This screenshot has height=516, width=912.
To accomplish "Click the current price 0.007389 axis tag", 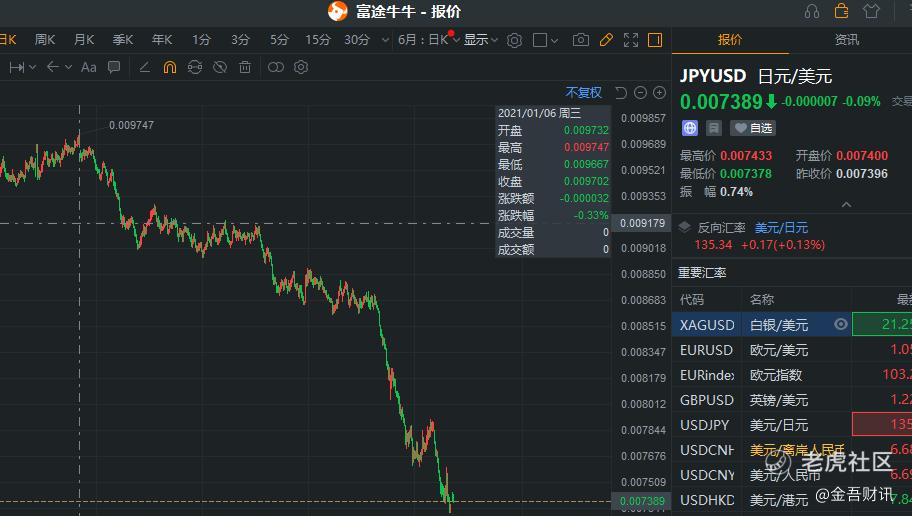I will pos(642,501).
